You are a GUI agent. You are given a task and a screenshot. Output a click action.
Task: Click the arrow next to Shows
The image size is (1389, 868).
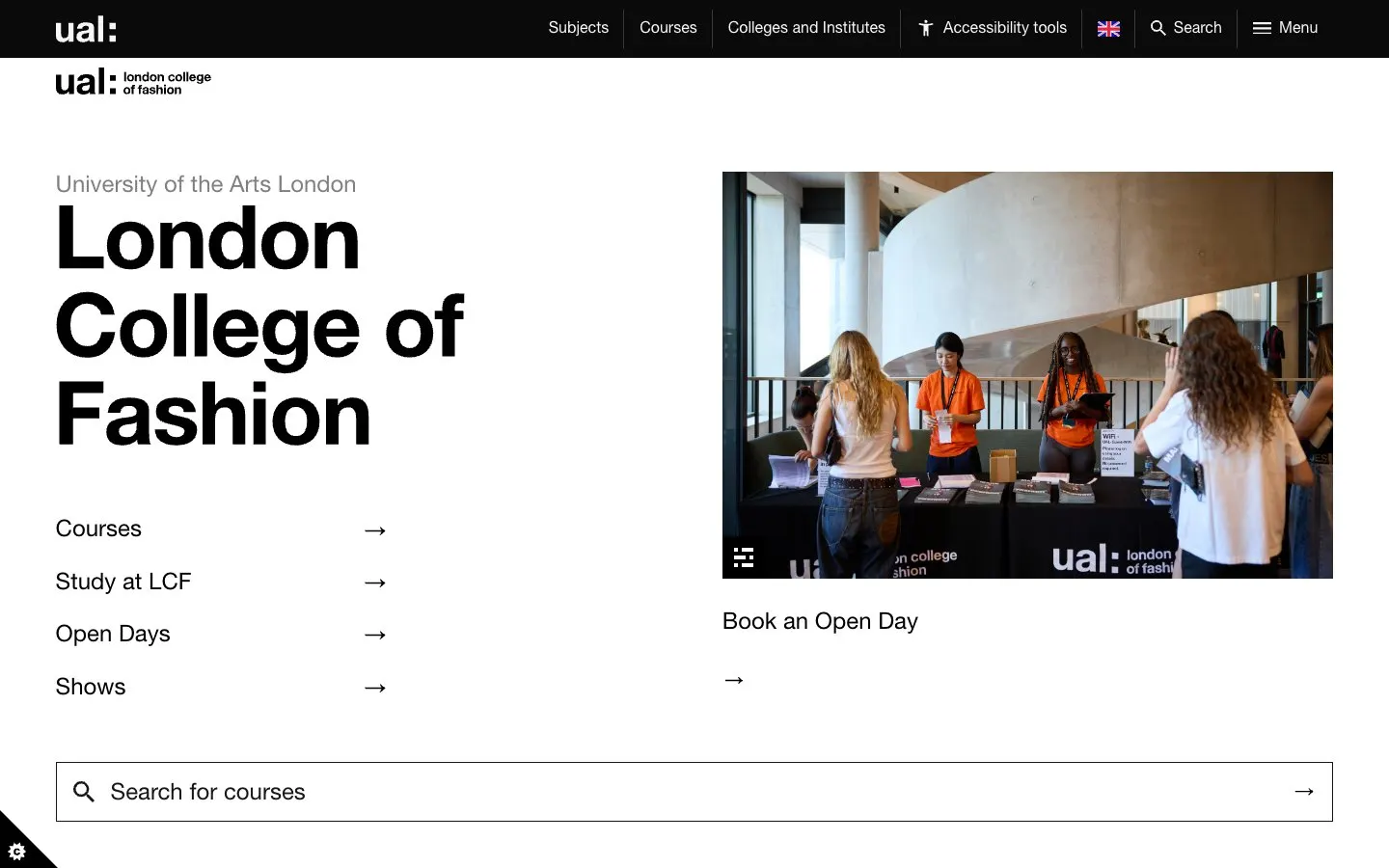pyautogui.click(x=375, y=688)
